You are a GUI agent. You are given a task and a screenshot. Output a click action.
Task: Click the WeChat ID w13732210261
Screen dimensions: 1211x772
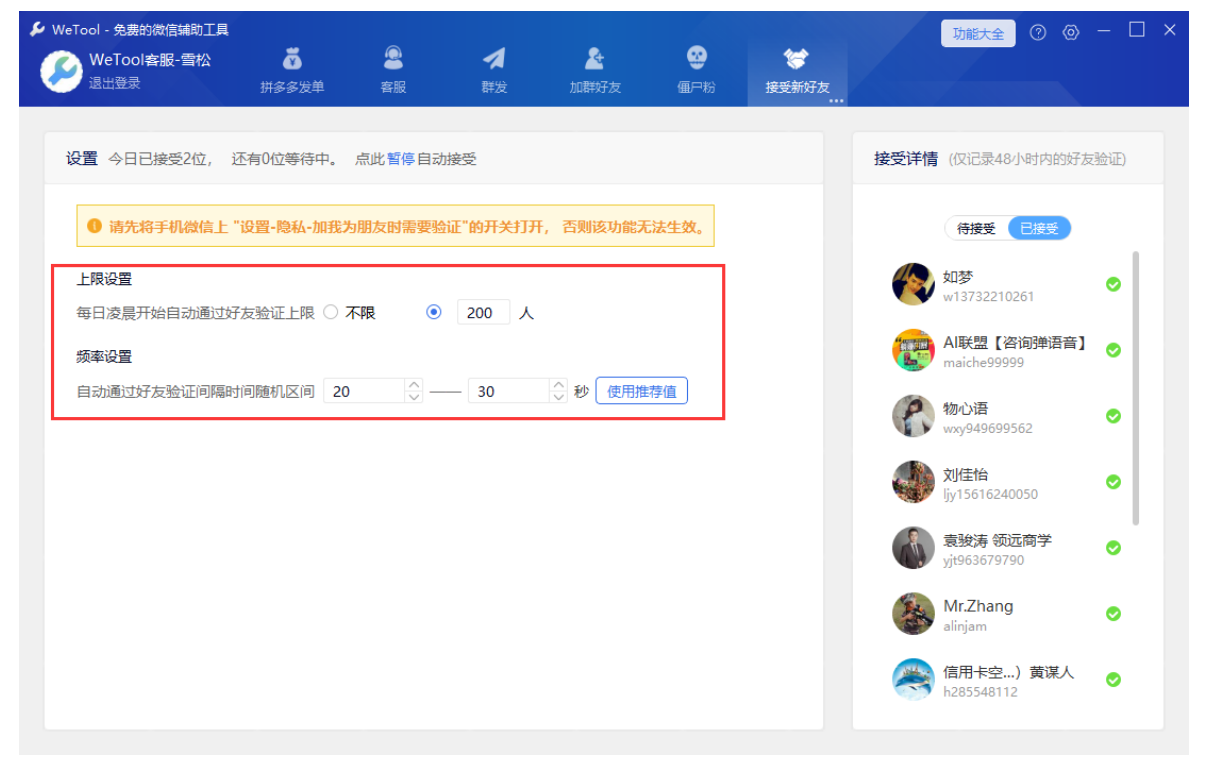989,297
